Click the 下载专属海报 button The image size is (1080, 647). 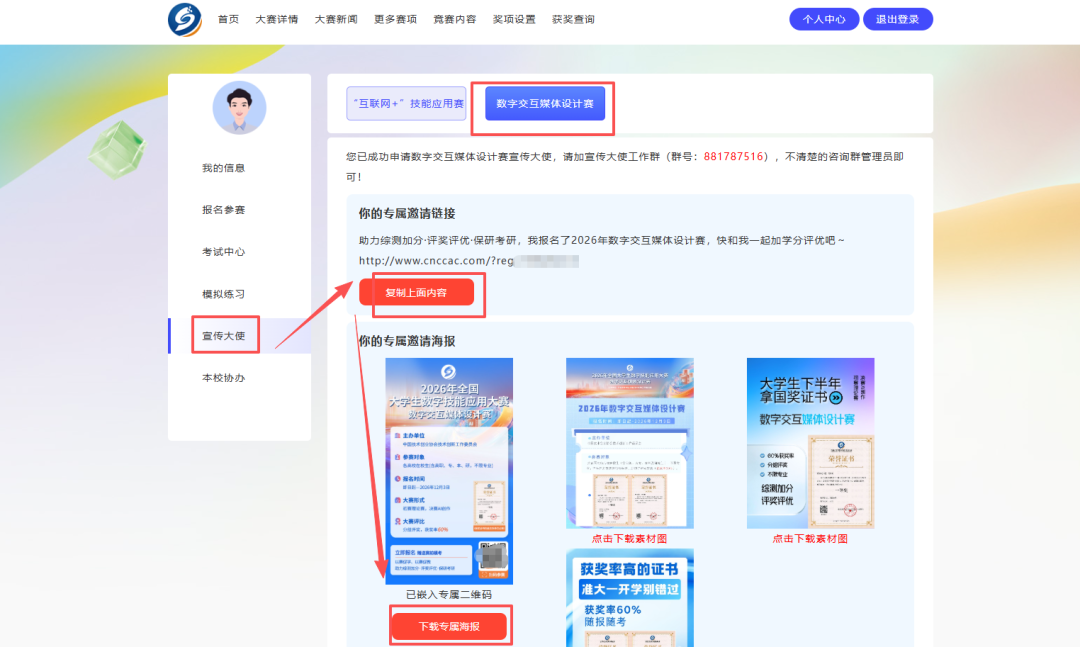click(449, 626)
